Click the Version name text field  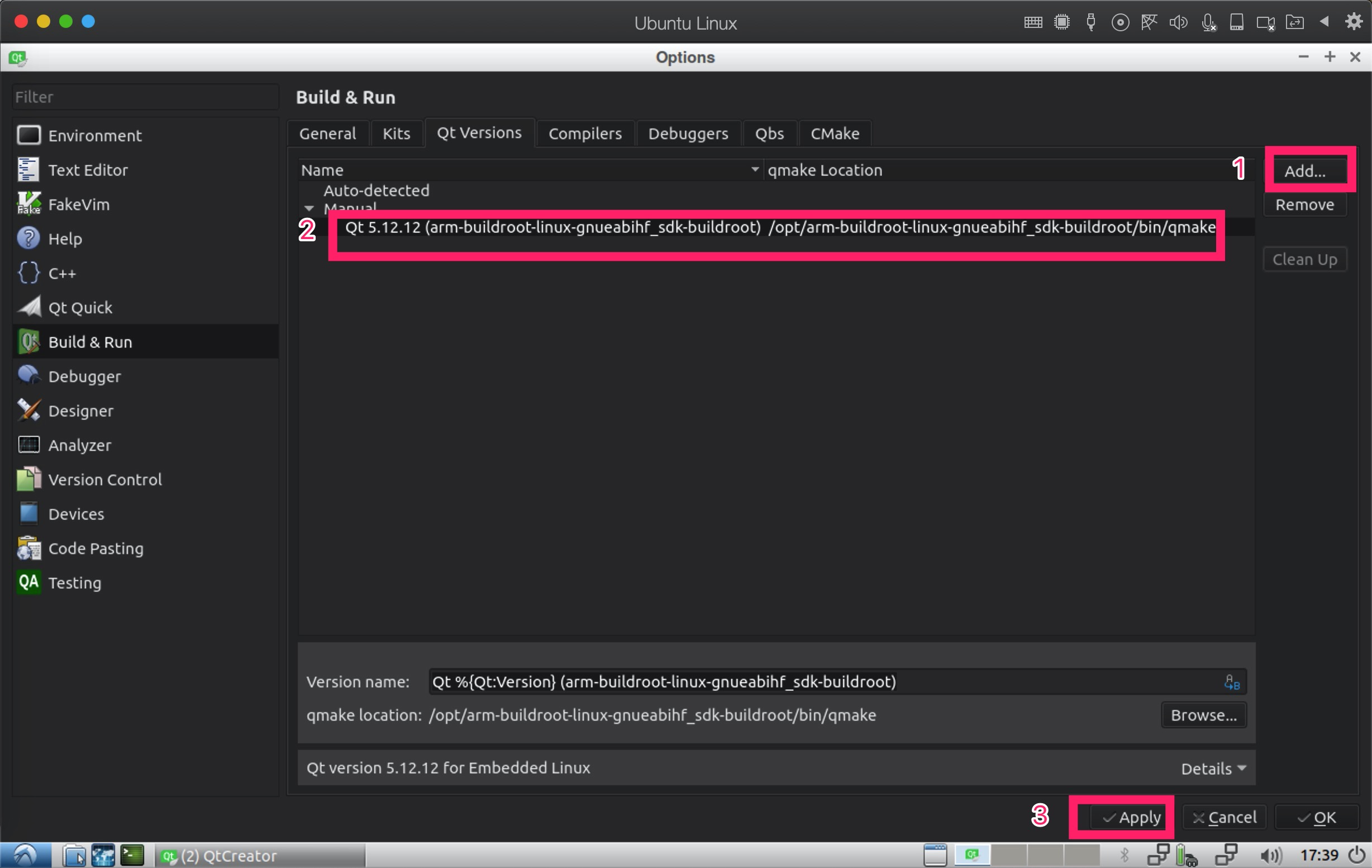point(837,682)
